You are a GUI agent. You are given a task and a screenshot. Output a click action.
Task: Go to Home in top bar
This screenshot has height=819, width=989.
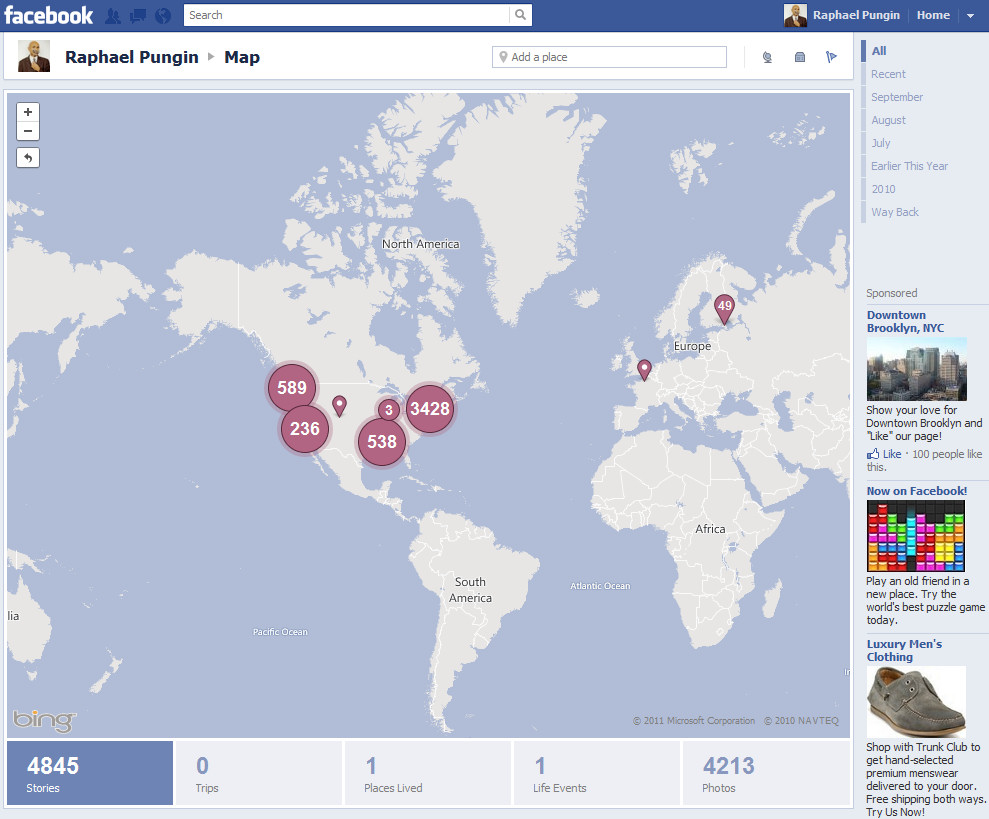pyautogui.click(x=933, y=15)
